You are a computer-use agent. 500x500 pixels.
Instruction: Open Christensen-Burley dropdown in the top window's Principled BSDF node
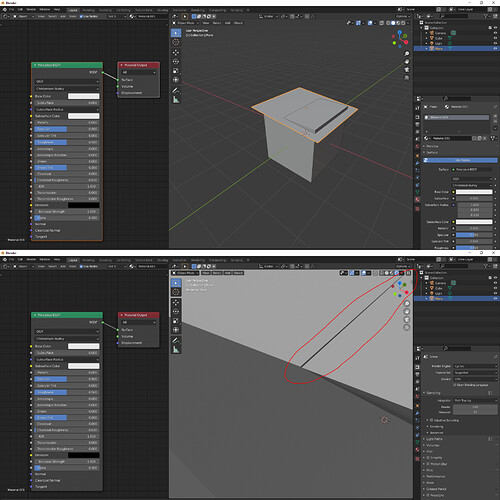pos(67,89)
